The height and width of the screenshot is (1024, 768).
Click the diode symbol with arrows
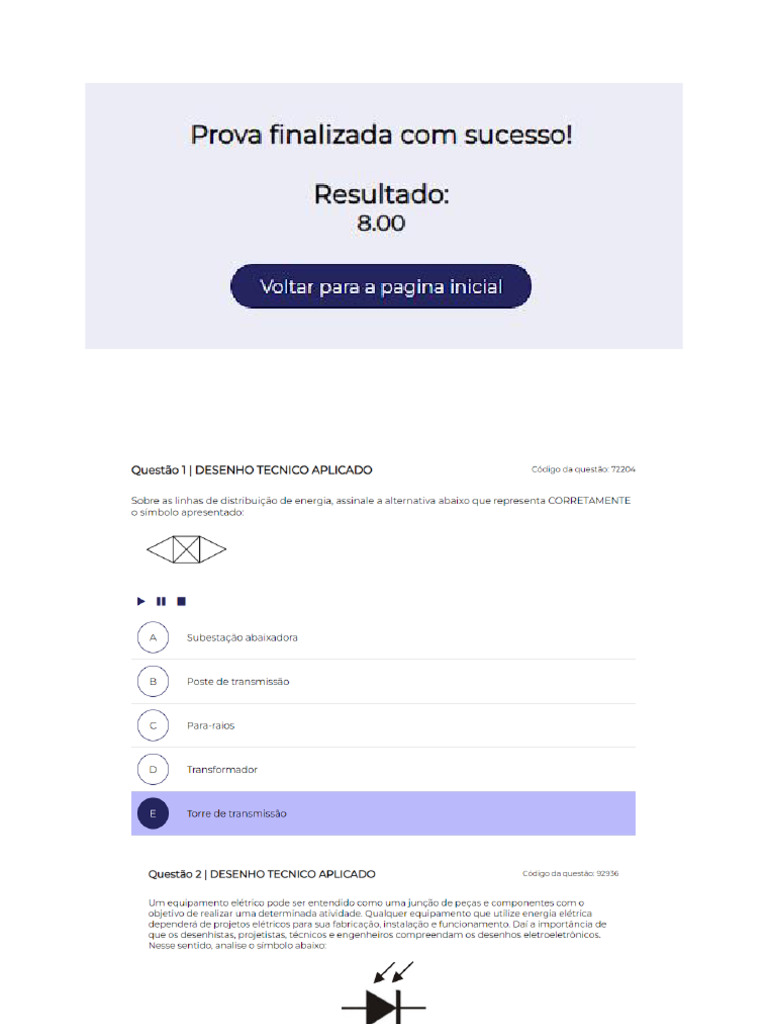click(383, 998)
